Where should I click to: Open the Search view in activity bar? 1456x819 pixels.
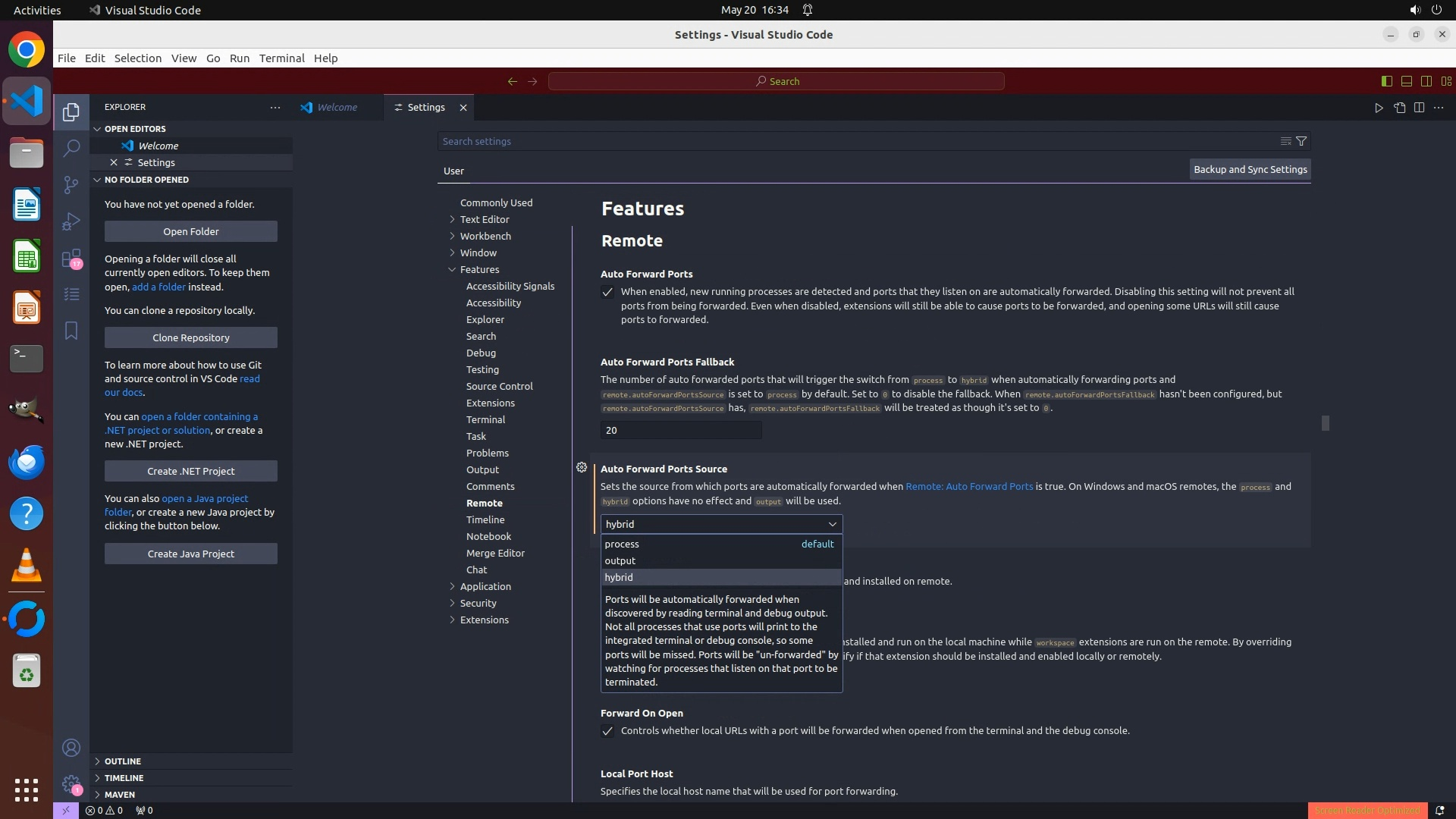tap(71, 148)
